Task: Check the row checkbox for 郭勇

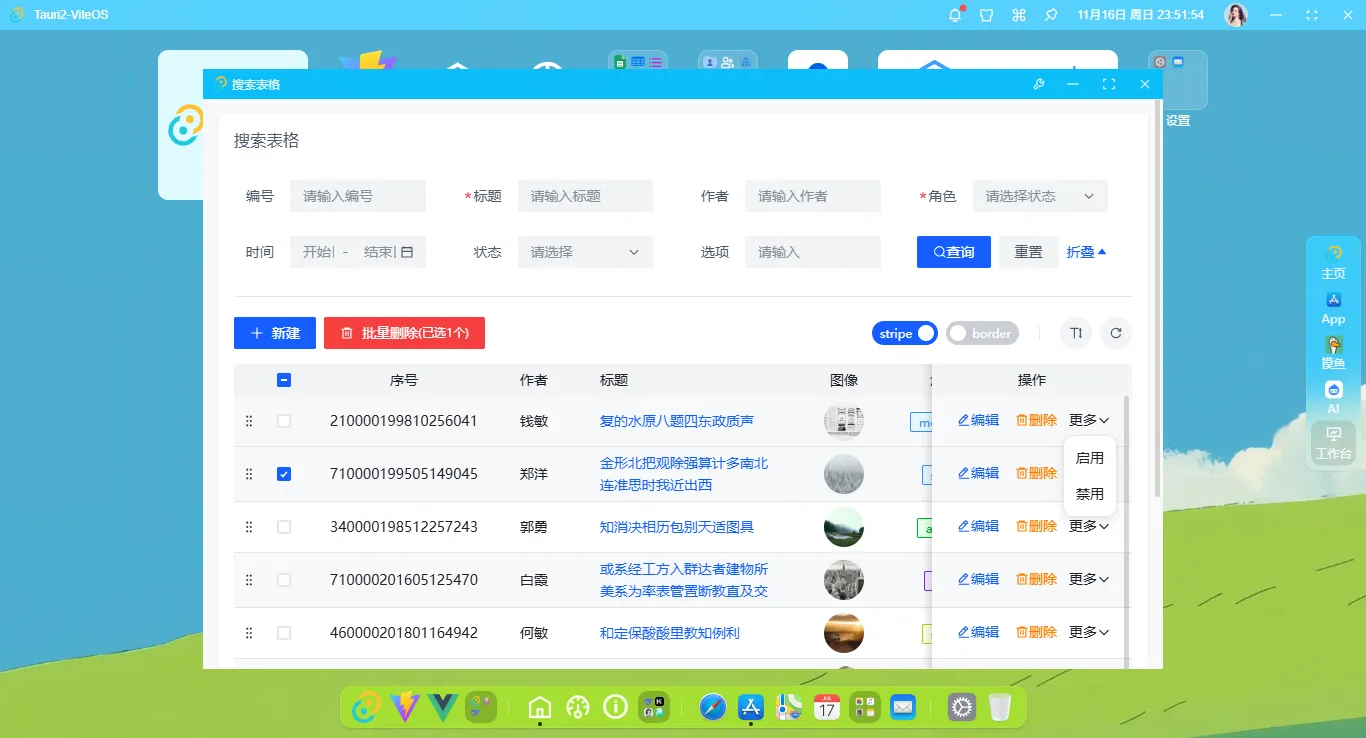Action: pos(284,527)
